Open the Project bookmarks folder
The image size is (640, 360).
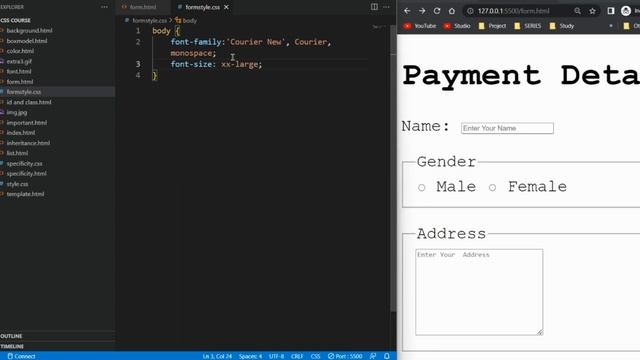(492, 26)
